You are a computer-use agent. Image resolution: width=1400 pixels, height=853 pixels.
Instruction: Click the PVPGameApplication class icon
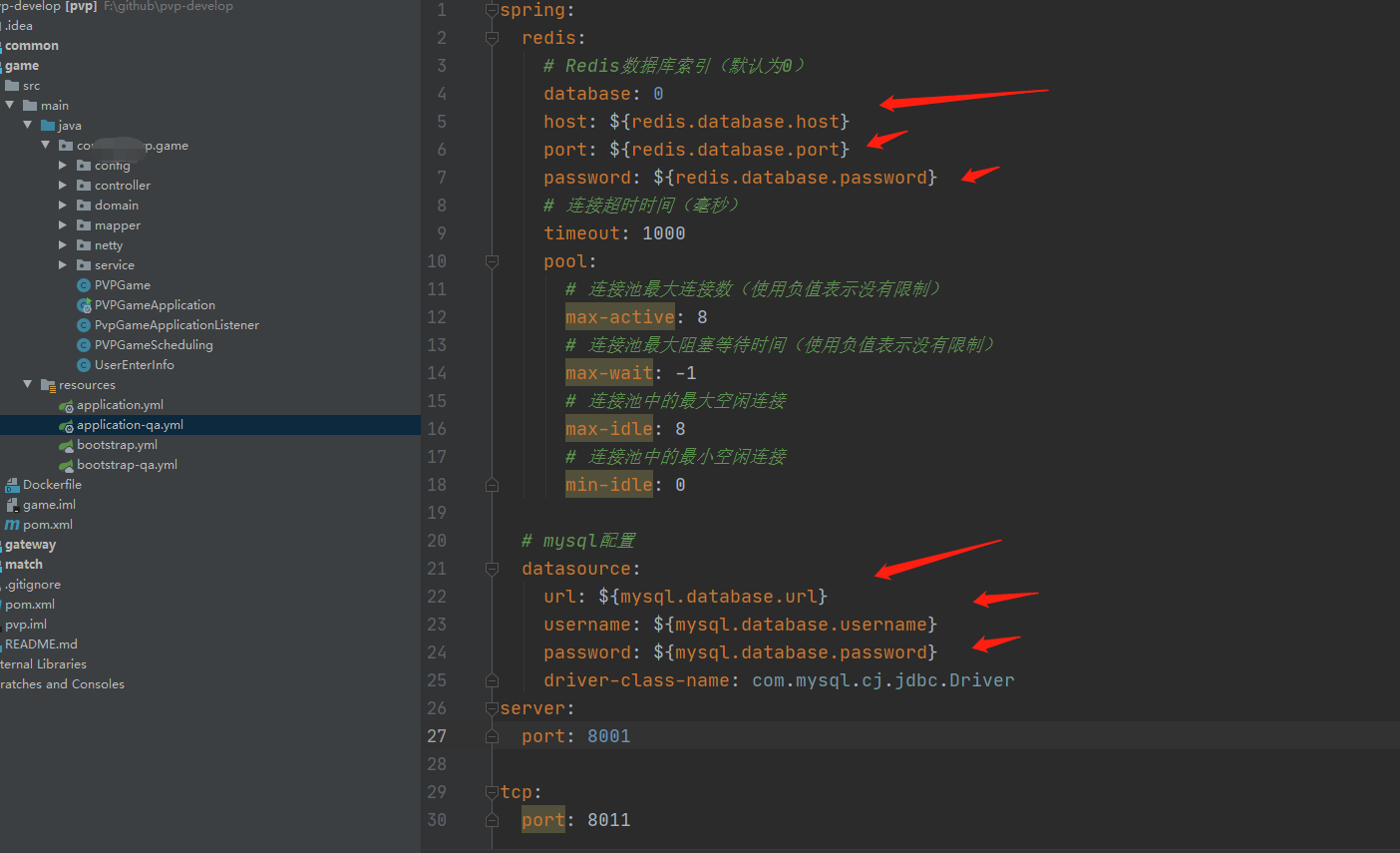(84, 305)
